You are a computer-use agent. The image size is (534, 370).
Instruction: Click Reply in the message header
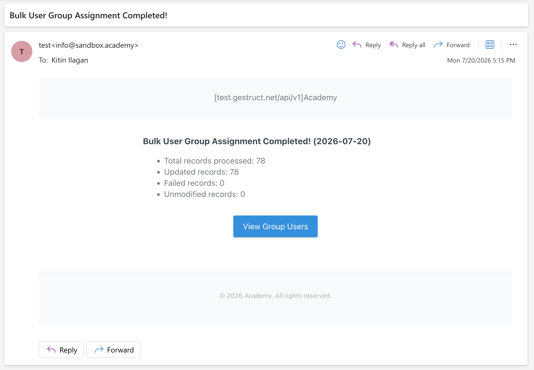click(x=367, y=45)
